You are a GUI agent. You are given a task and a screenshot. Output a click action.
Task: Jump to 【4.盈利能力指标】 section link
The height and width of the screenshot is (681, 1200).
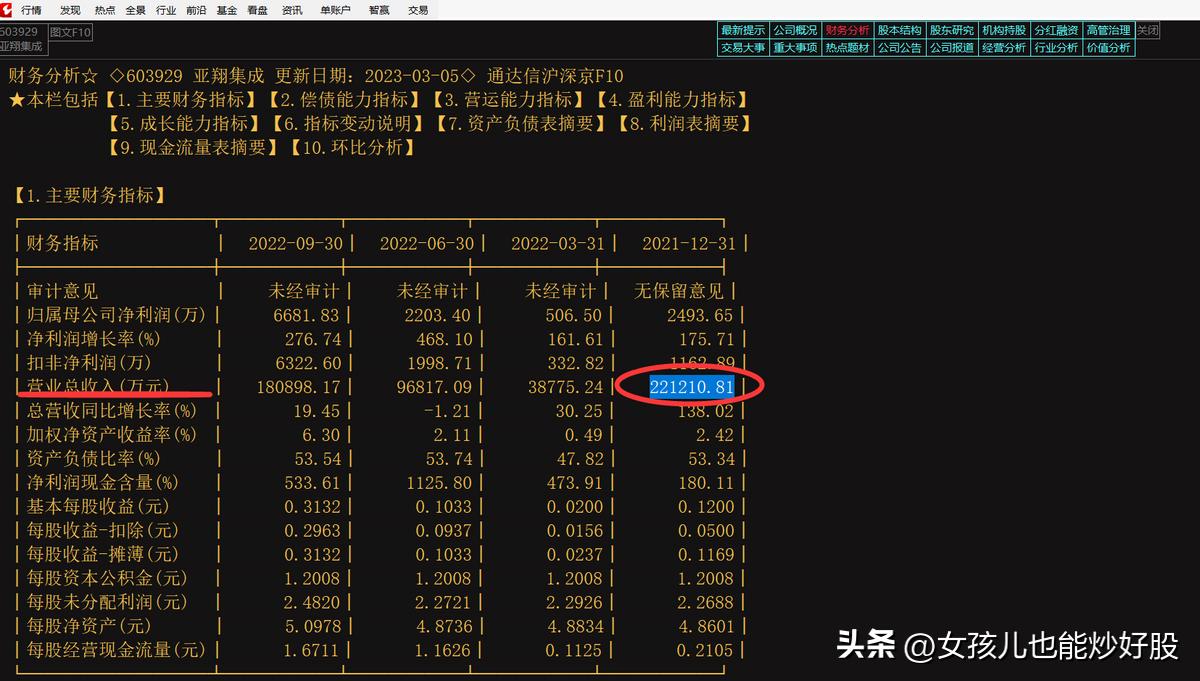coord(671,100)
